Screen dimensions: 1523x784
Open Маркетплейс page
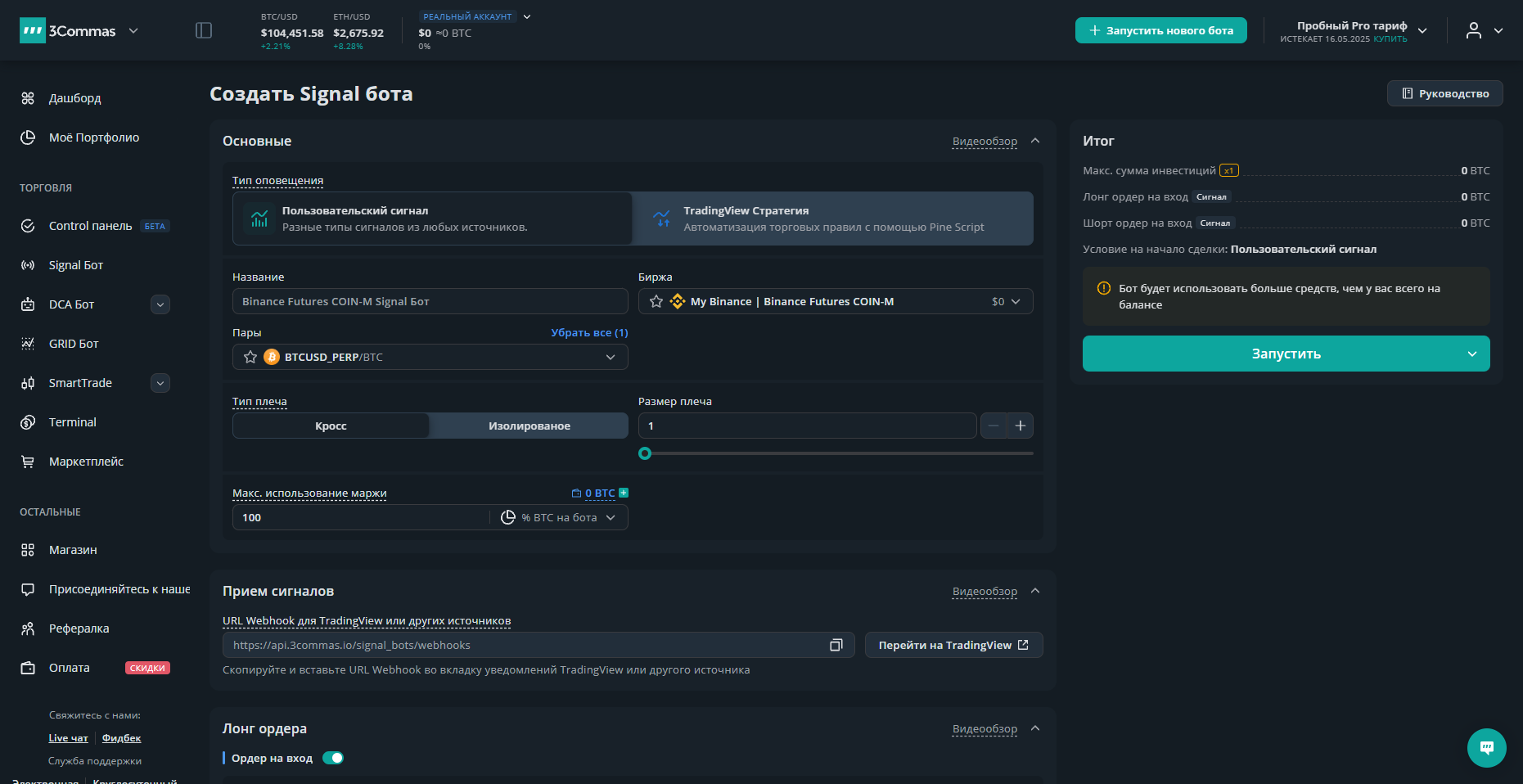(86, 462)
